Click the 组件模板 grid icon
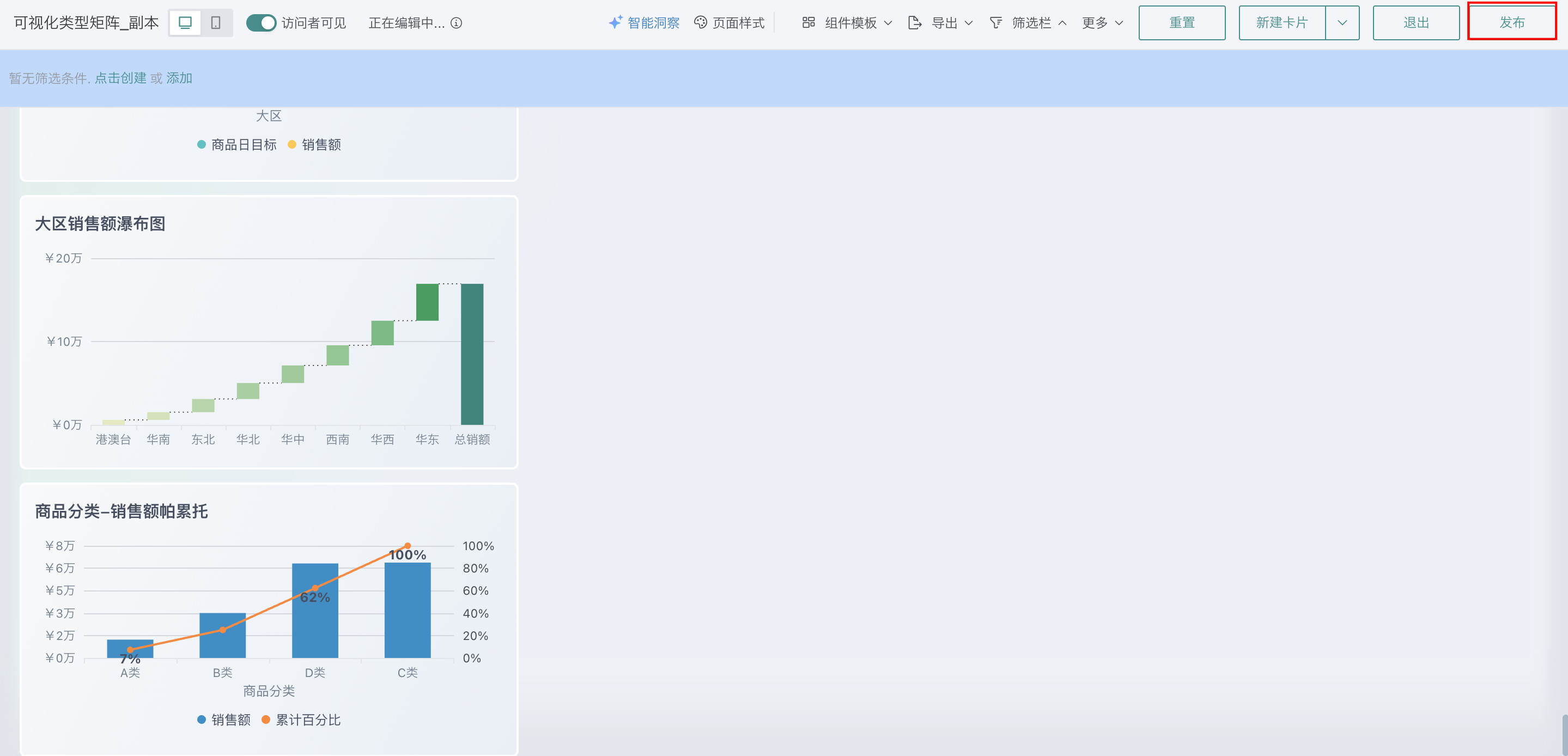 click(809, 22)
